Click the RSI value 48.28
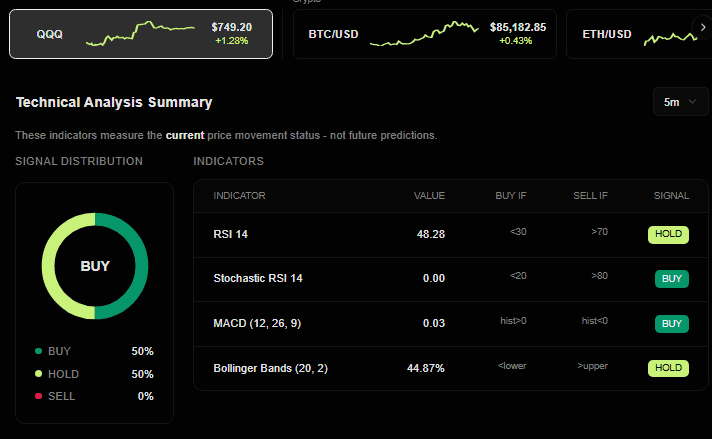 [x=431, y=234]
